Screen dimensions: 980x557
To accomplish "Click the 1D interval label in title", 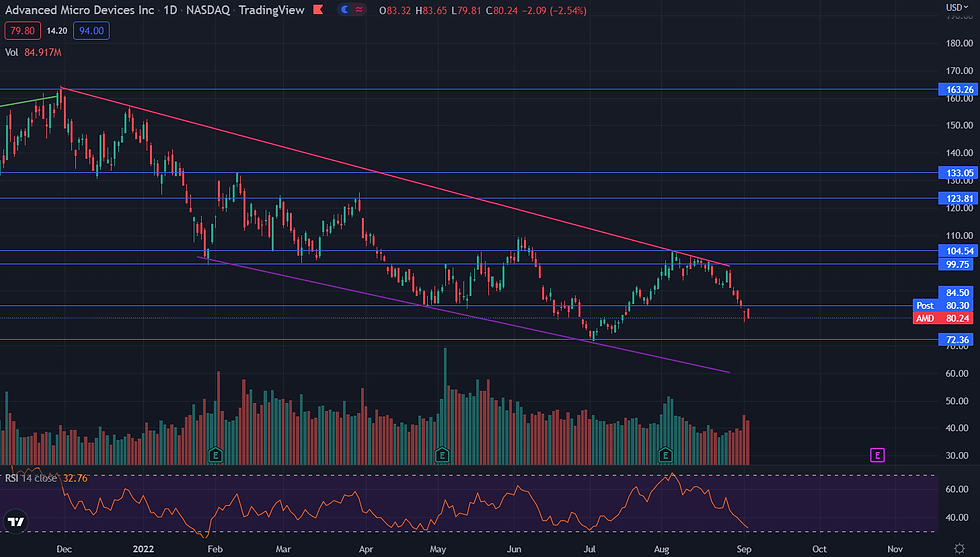I will 170,10.
